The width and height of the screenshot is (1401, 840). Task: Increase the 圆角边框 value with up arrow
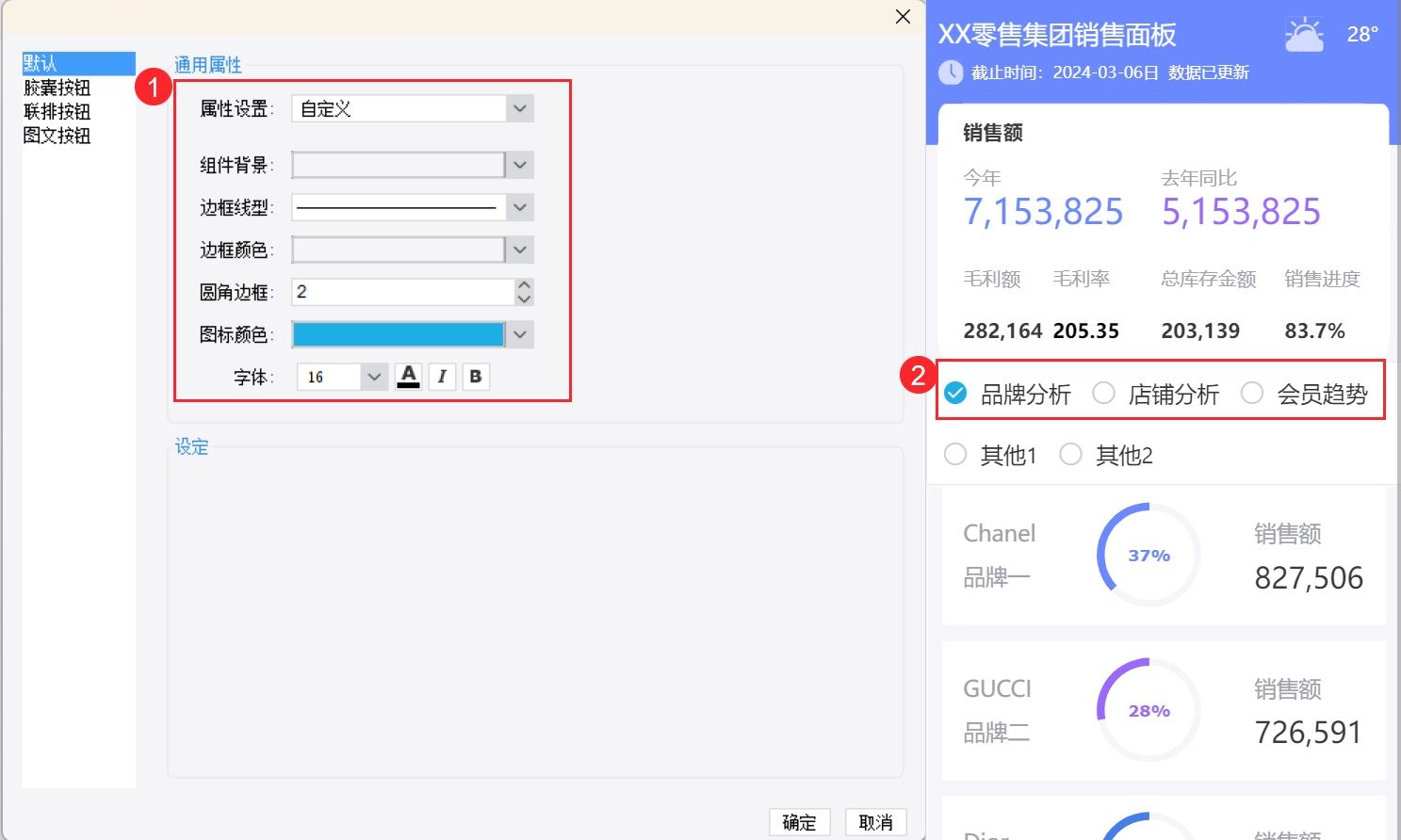525,284
